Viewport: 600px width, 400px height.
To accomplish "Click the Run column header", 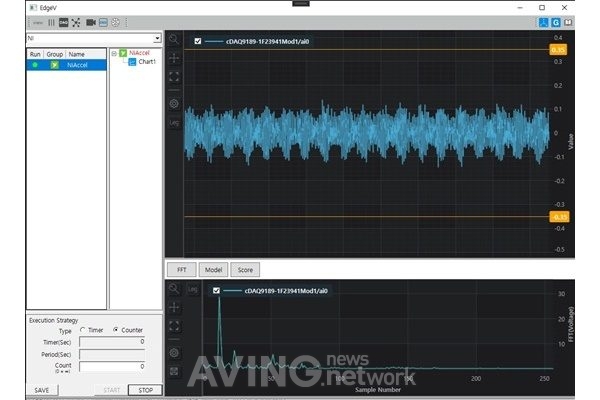I will point(35,54).
